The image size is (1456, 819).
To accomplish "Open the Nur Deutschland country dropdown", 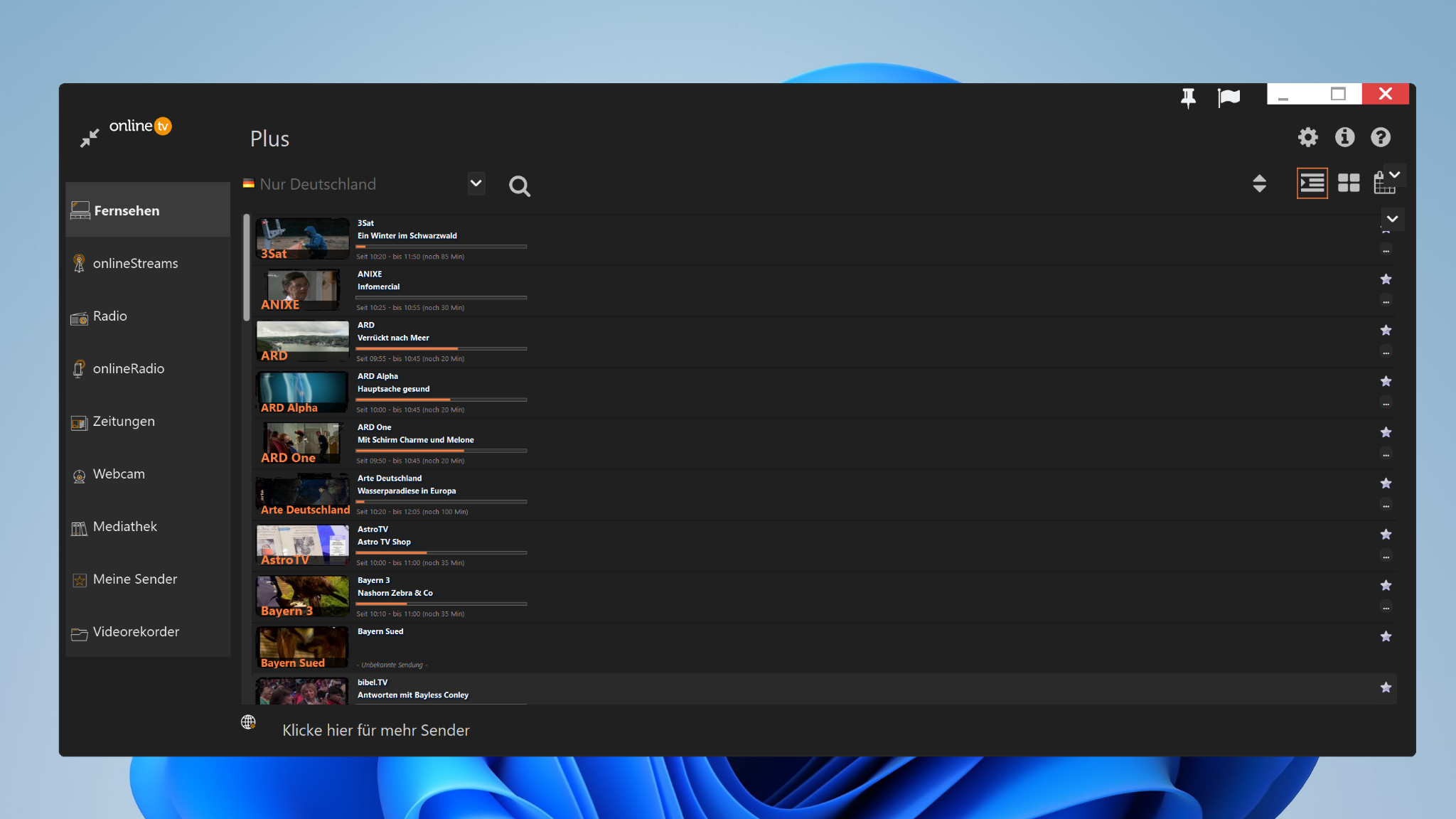I will click(x=476, y=183).
